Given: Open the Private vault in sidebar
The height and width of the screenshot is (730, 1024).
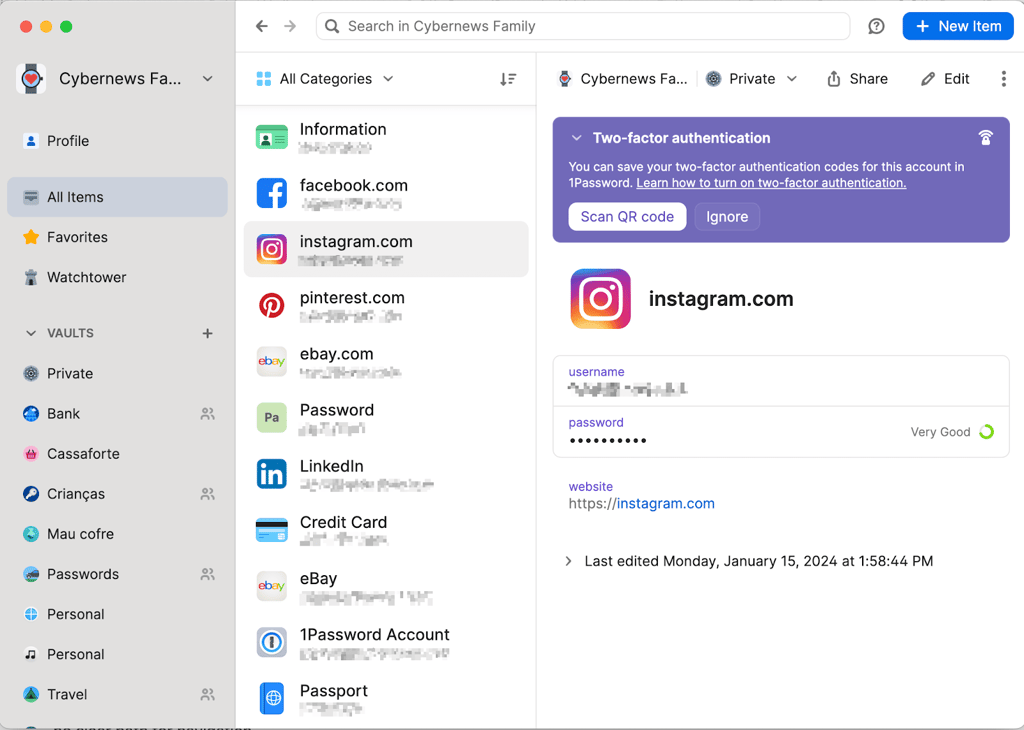Looking at the screenshot, I should coord(117,373).
